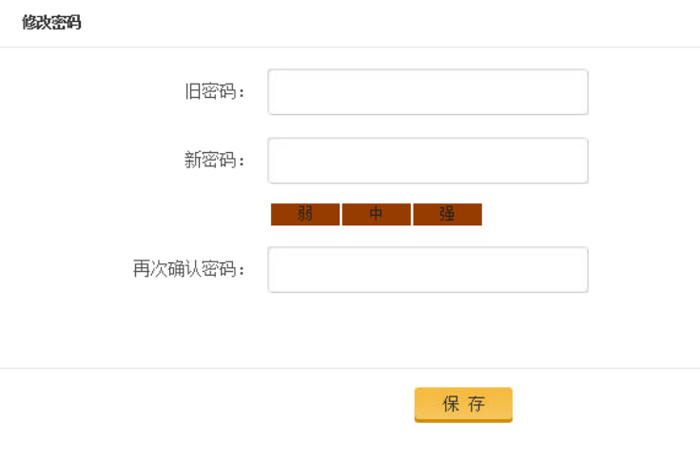700x463 pixels.
Task: Click the 弱 password strength block
Action: tap(305, 214)
